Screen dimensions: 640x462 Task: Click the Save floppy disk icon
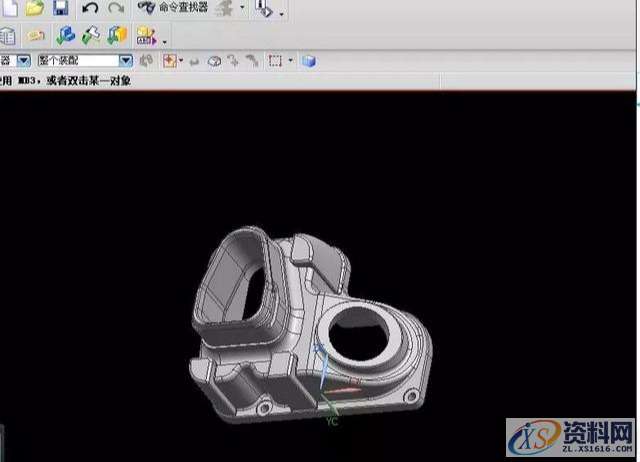[60, 8]
